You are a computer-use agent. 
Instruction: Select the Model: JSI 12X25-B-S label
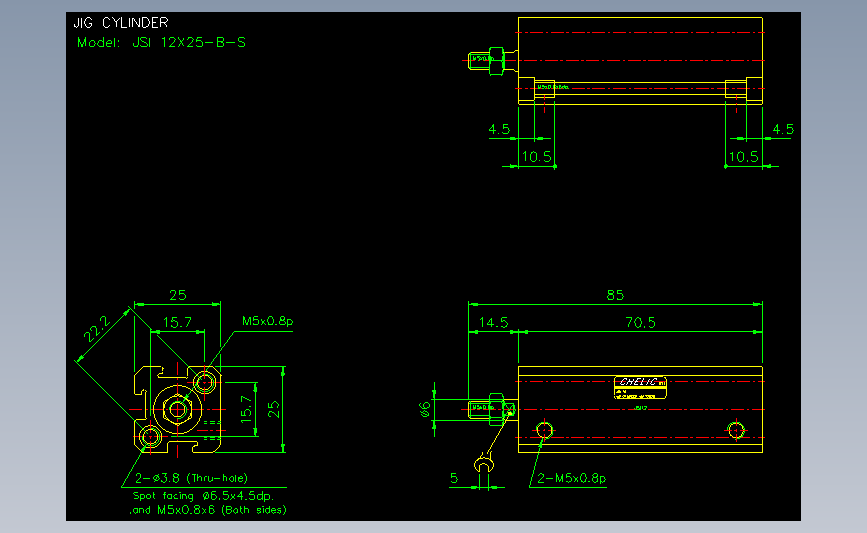tap(161, 43)
